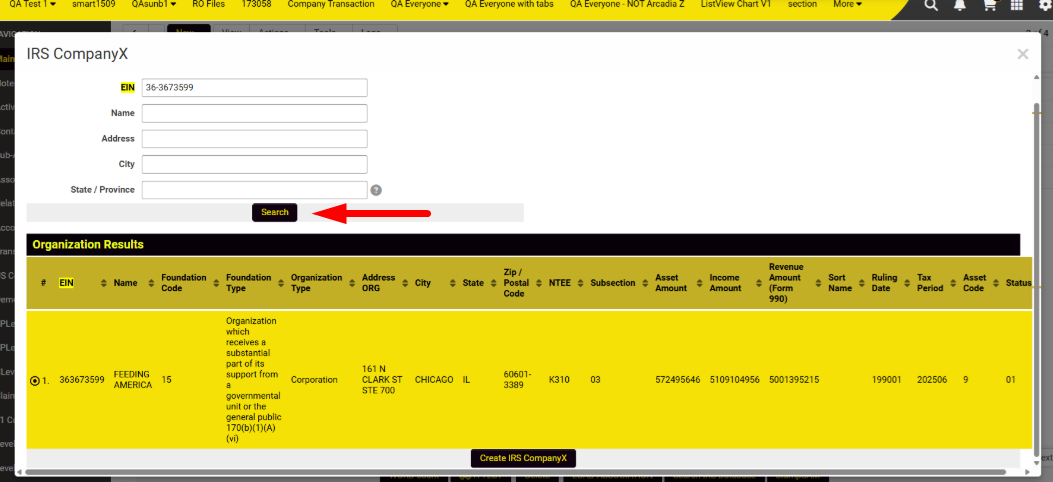Sort by NTEE column arrows
The width and height of the screenshot is (1053, 482).
click(x=580, y=283)
